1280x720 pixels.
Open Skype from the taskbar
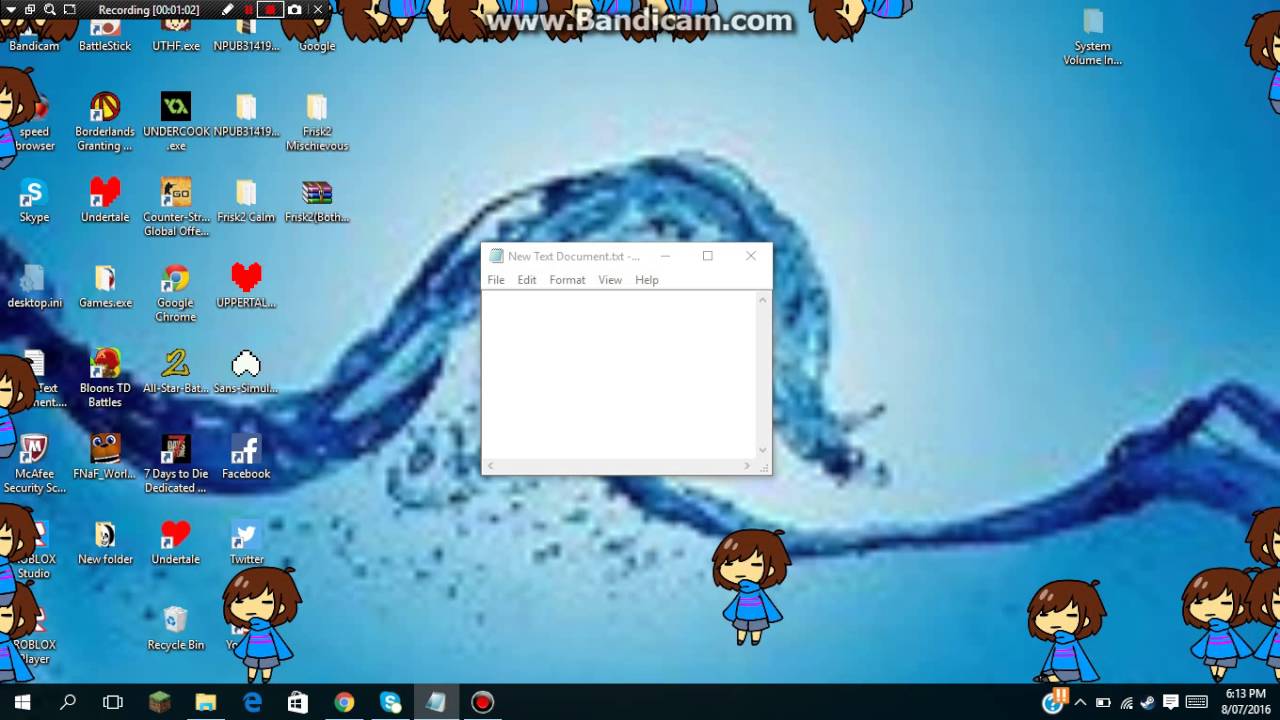pos(390,702)
